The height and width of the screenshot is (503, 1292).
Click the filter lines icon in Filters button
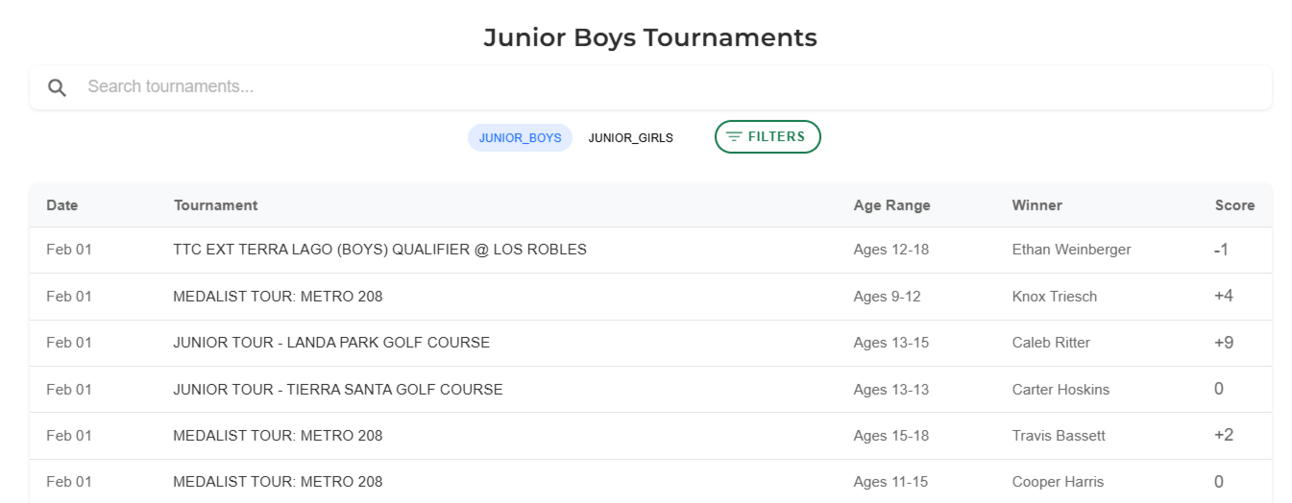coord(734,137)
